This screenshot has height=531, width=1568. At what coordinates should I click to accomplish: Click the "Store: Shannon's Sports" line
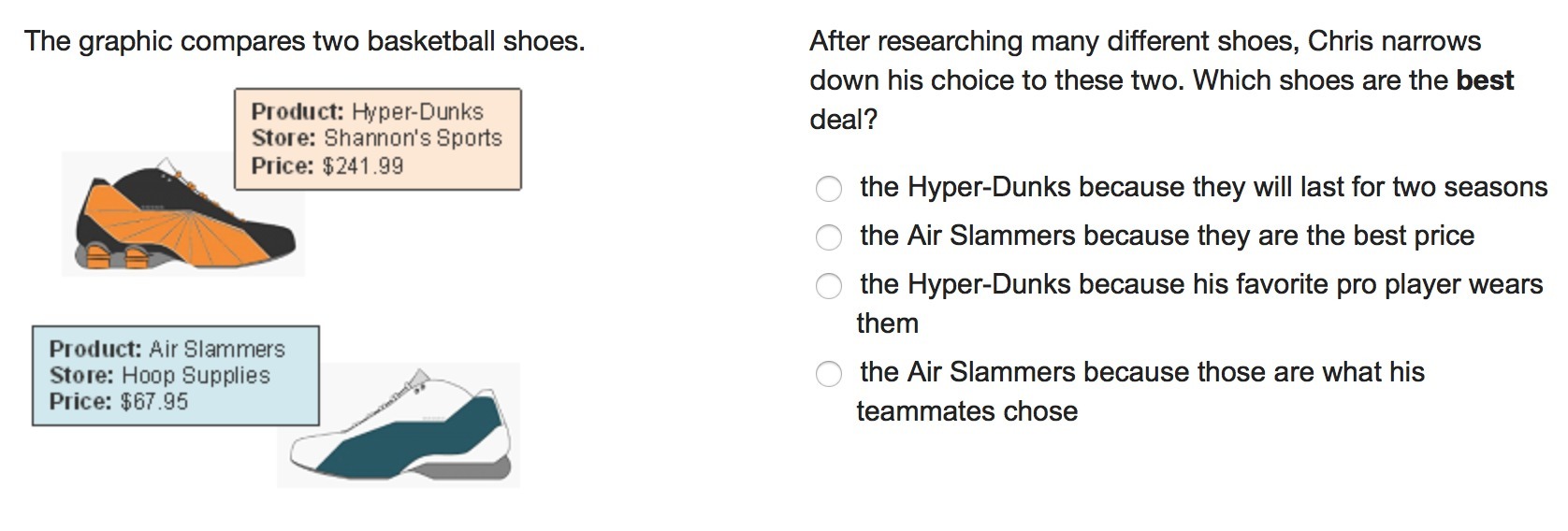pos(376,138)
